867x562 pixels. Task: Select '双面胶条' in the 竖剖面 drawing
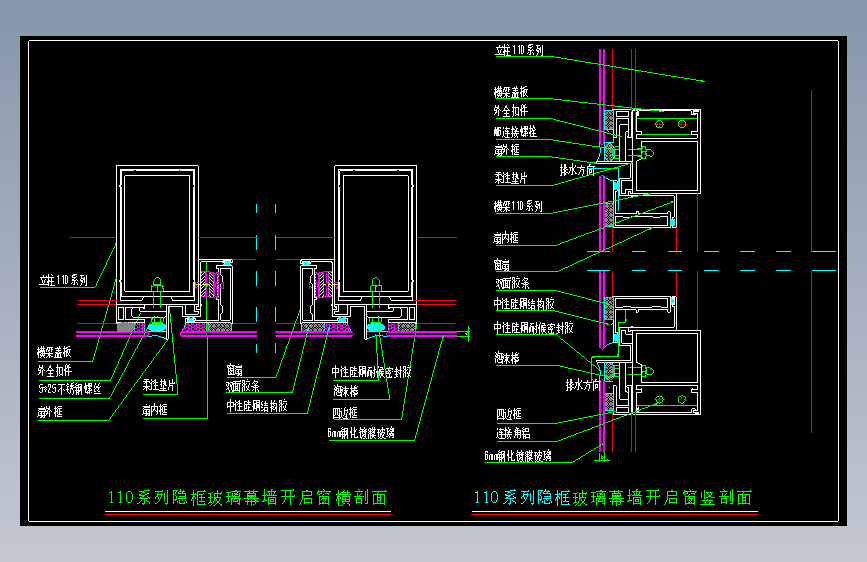click(x=513, y=284)
